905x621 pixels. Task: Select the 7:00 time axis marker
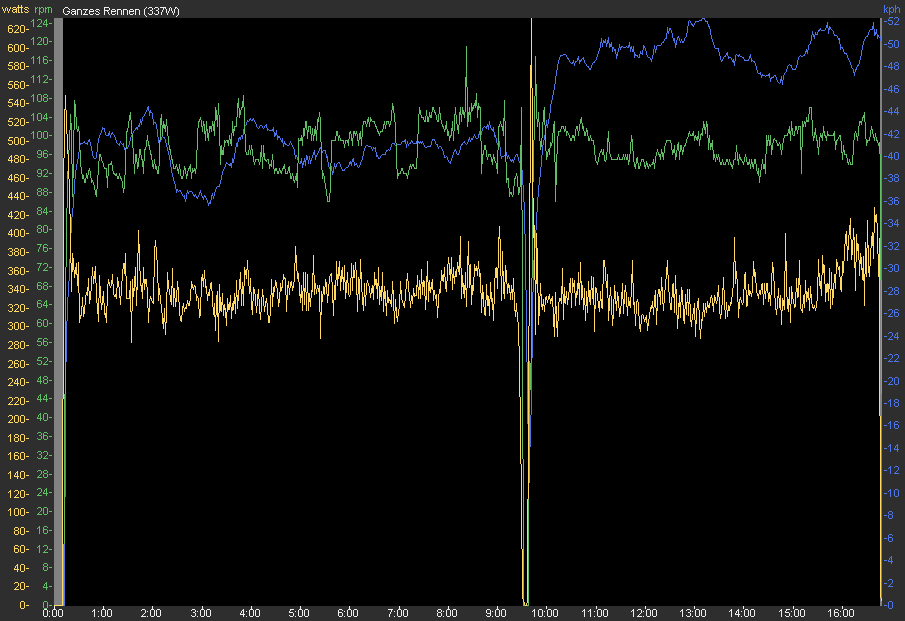pos(398,613)
